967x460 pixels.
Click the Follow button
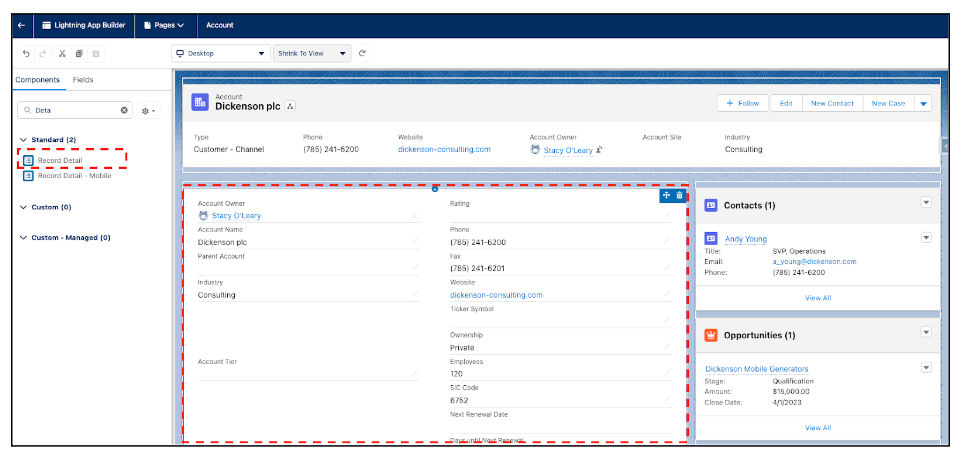(743, 103)
